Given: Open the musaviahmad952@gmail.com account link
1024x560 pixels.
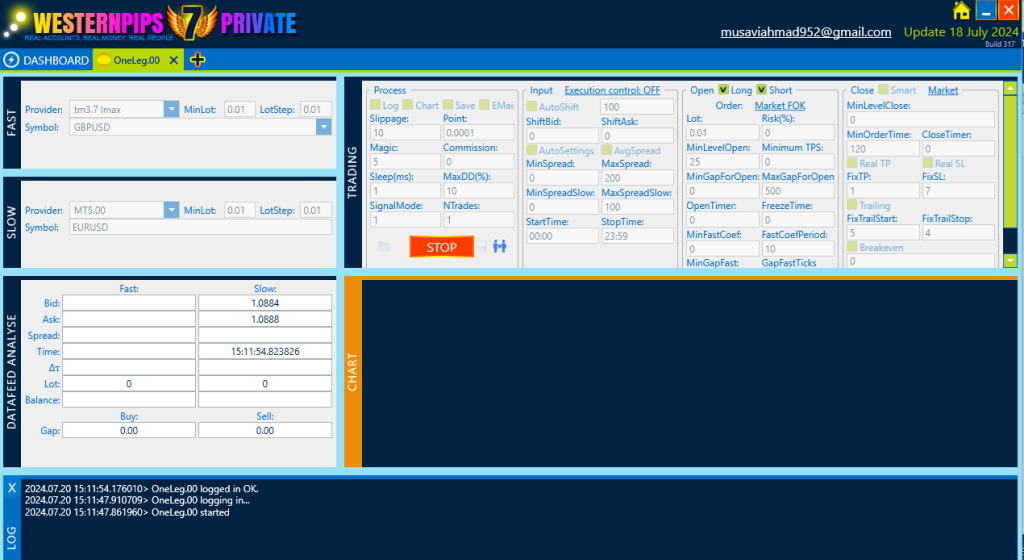Looking at the screenshot, I should [x=806, y=32].
